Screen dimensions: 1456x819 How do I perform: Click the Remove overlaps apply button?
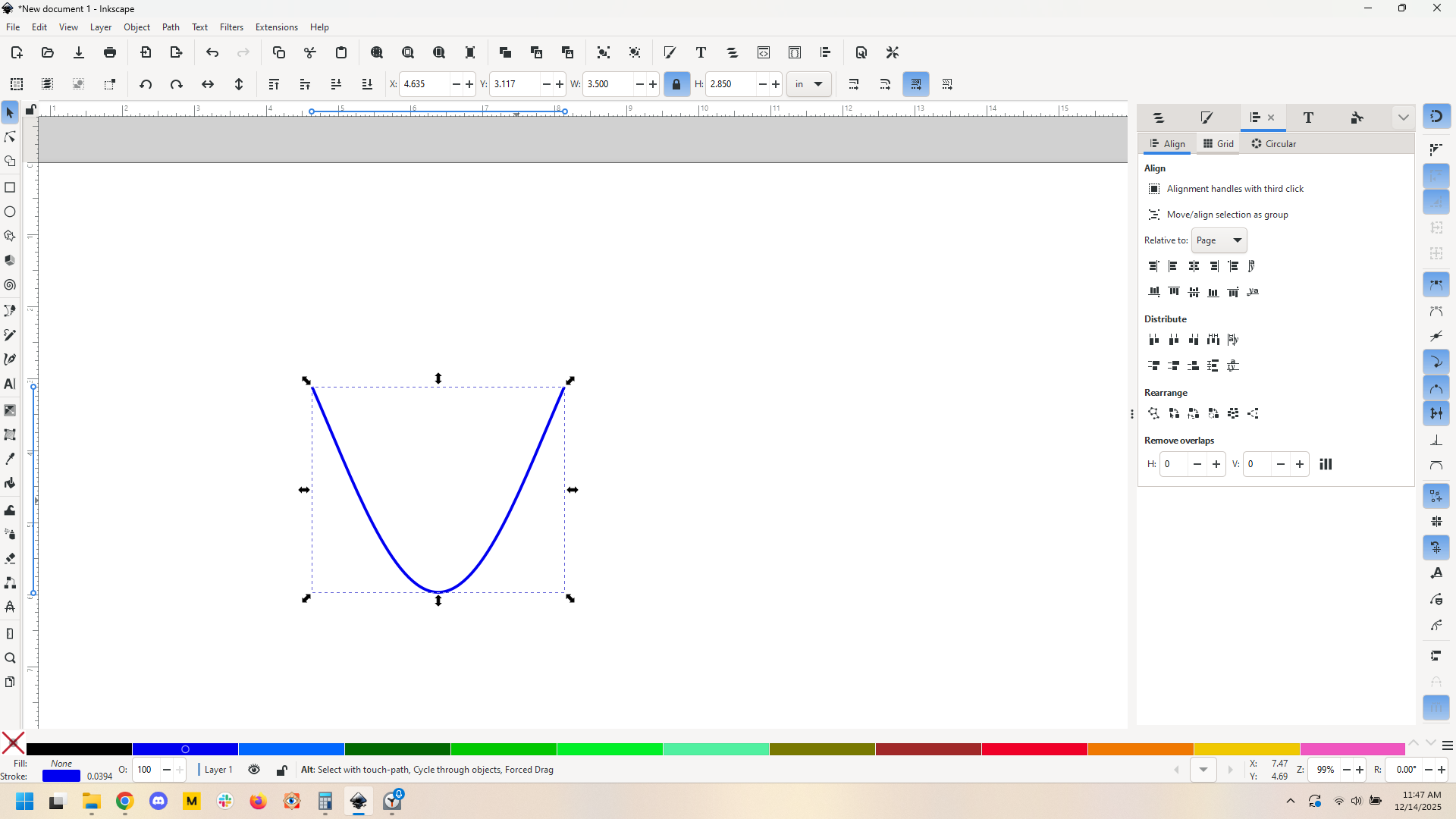[x=1326, y=464]
